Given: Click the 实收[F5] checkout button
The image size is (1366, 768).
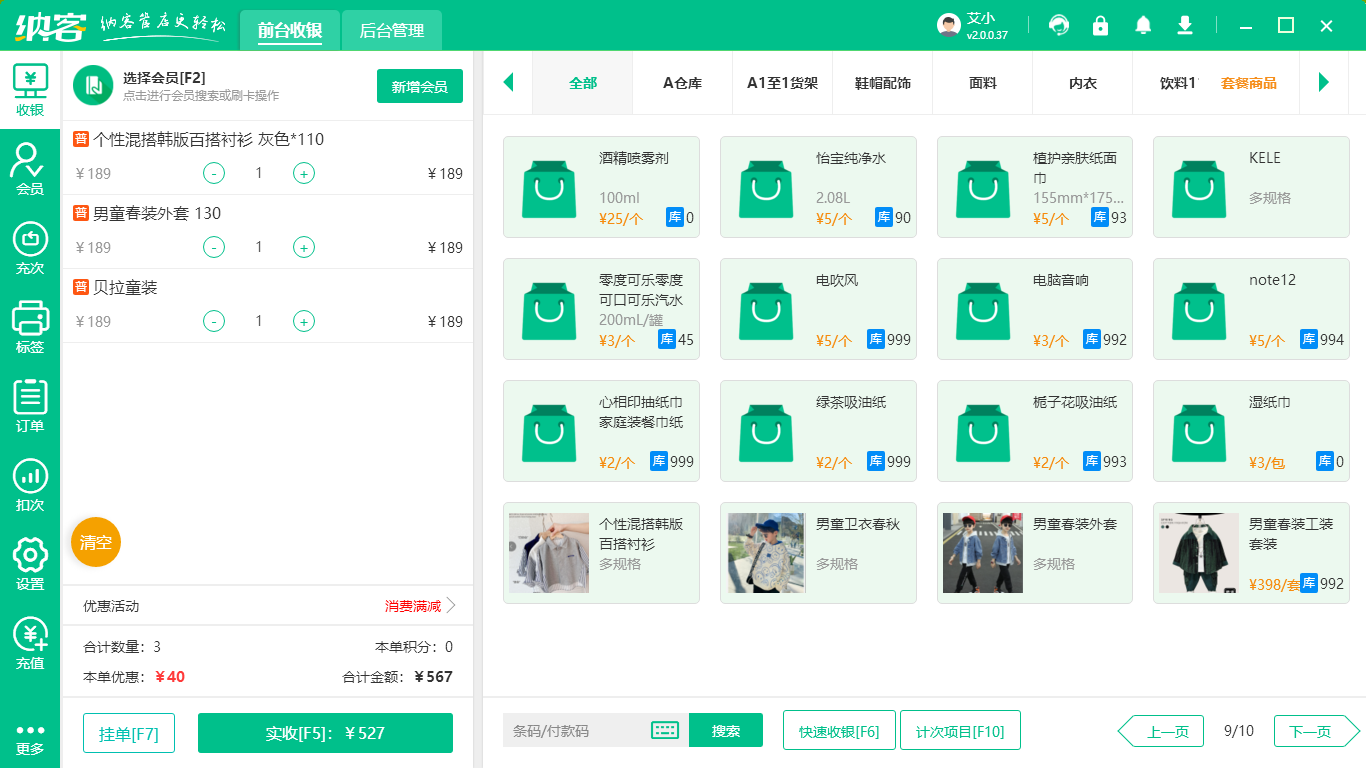Looking at the screenshot, I should pos(325,733).
